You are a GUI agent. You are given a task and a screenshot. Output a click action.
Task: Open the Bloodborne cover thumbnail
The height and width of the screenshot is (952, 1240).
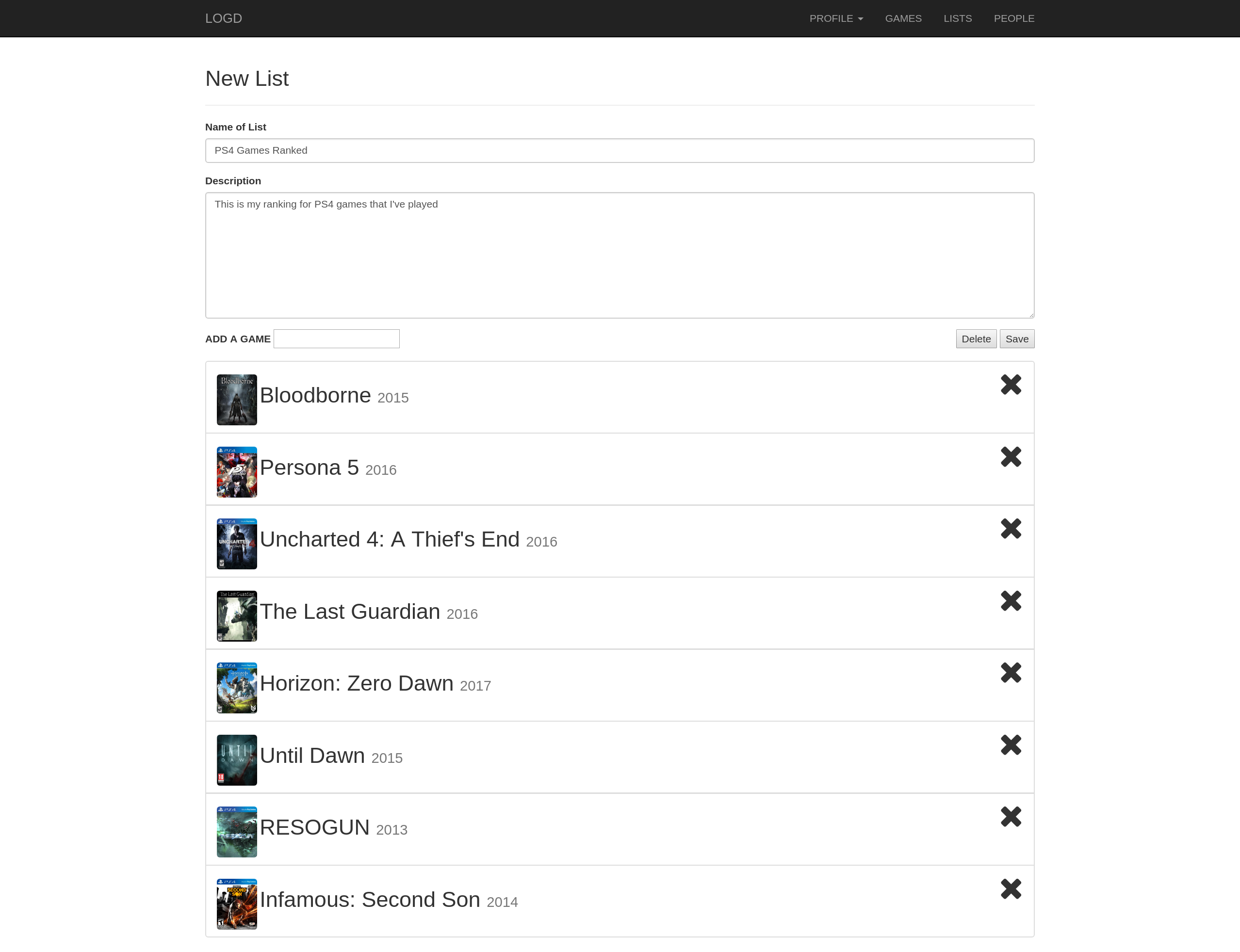(x=237, y=400)
